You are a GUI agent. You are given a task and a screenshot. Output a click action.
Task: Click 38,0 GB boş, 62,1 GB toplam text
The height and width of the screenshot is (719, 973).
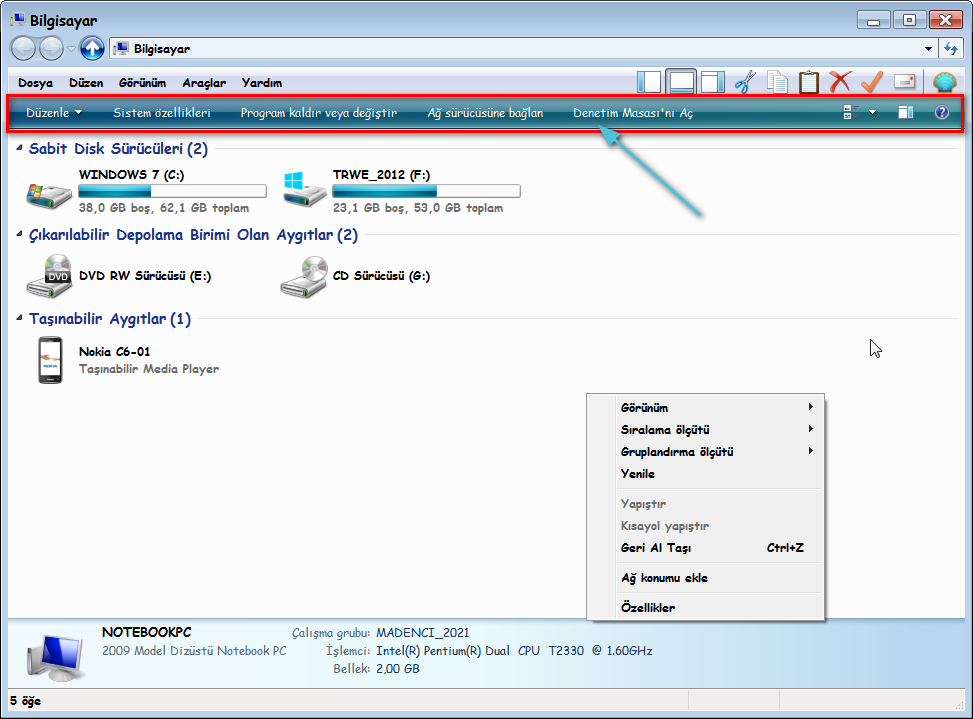164,208
